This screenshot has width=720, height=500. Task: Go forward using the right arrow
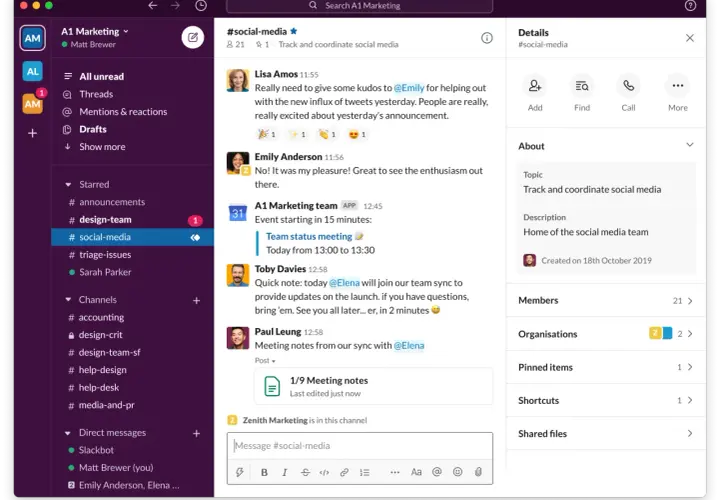point(175,6)
